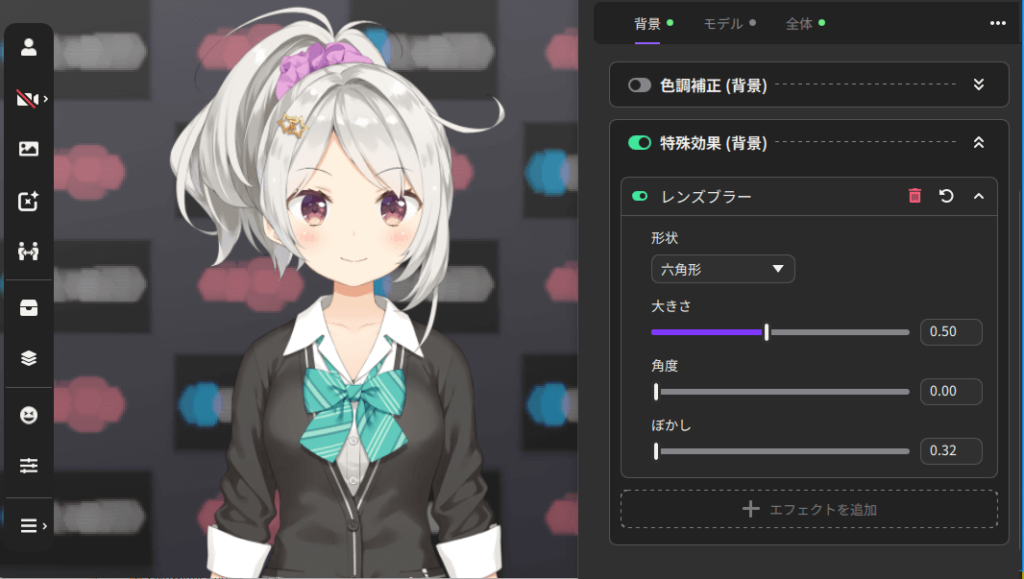Image resolution: width=1024 pixels, height=579 pixels.
Task: Open the background image icon in sidebar
Action: click(28, 149)
